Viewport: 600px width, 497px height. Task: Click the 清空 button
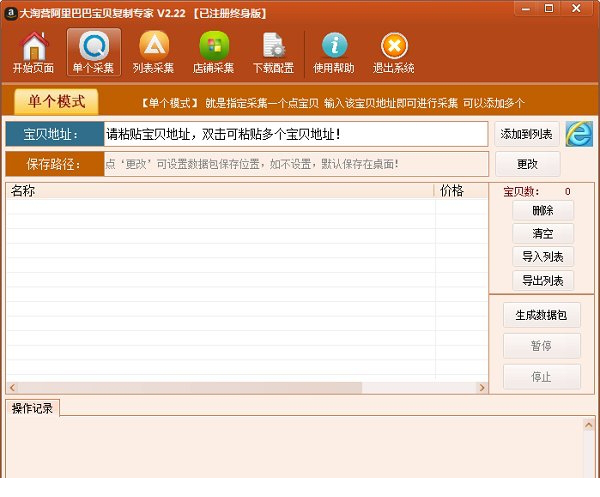point(543,233)
